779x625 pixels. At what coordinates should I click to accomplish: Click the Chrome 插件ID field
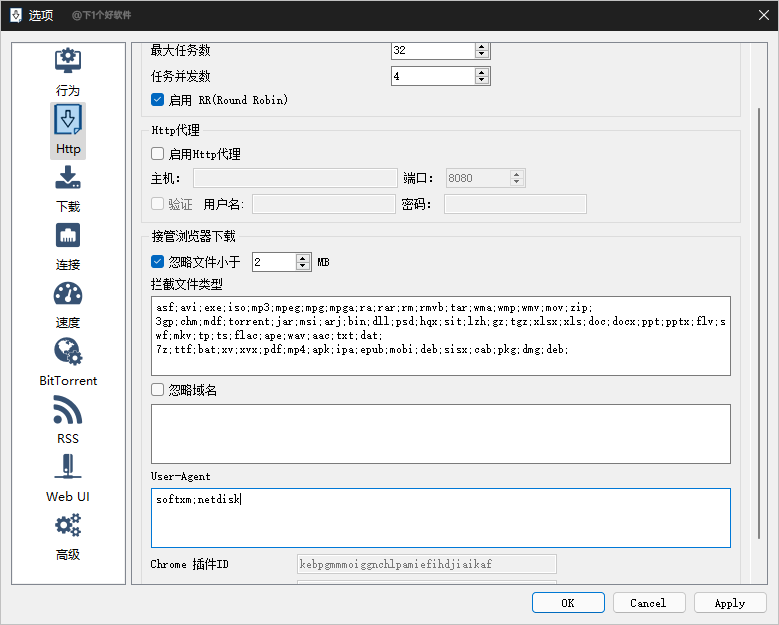tap(427, 564)
